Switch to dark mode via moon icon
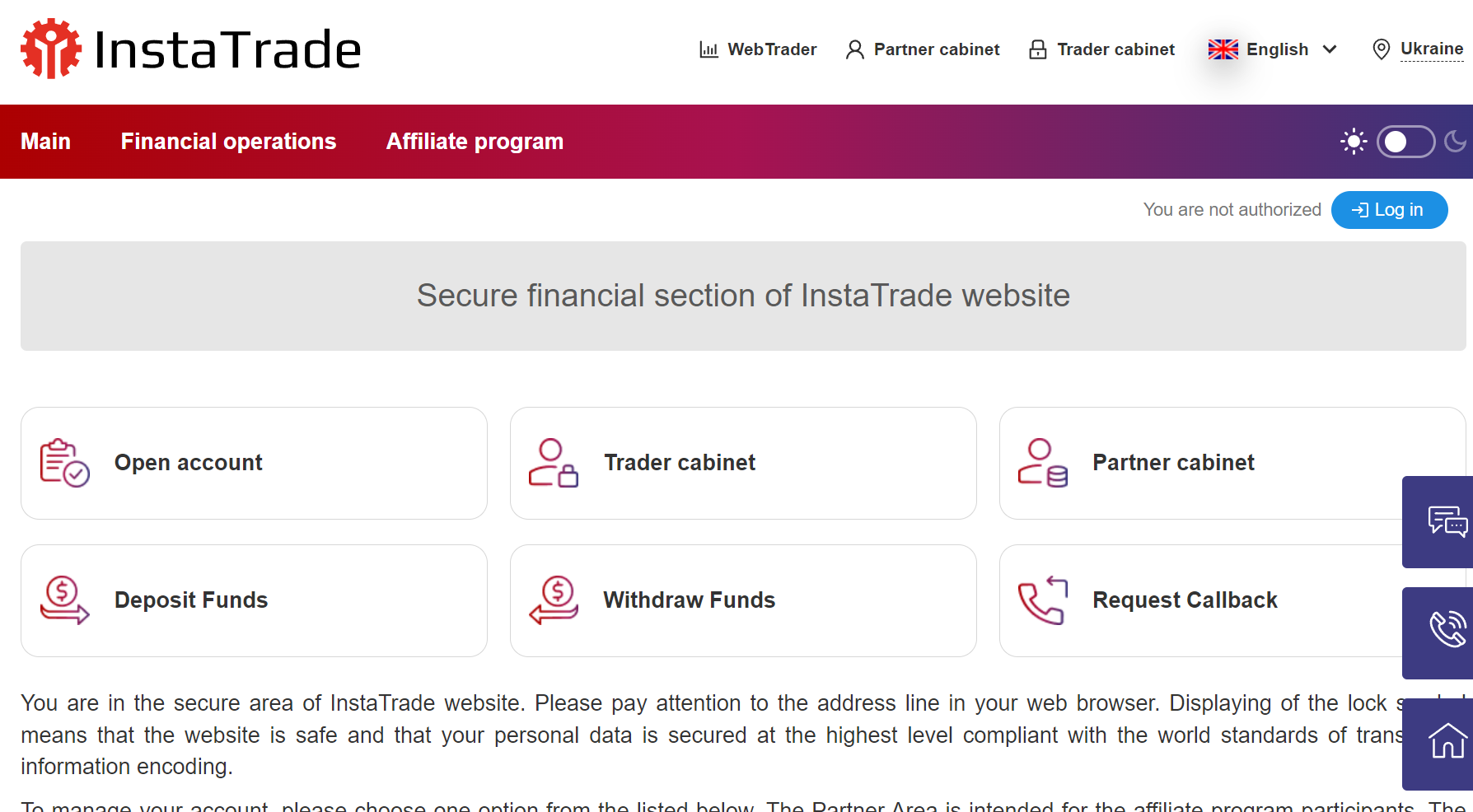 [1456, 142]
